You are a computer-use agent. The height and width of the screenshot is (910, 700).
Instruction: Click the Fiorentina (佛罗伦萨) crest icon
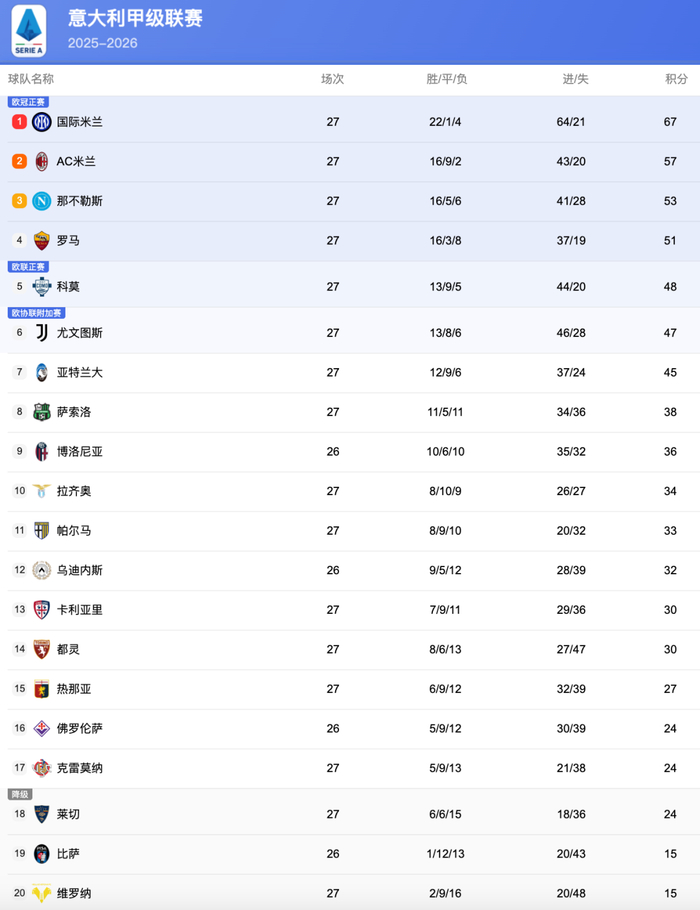41,728
